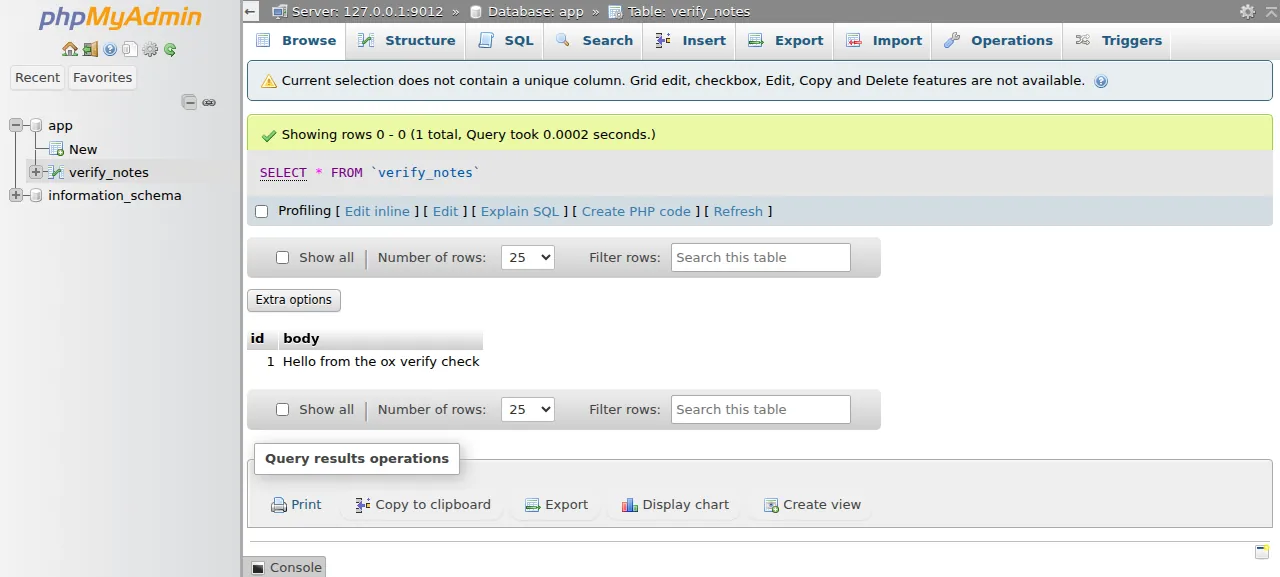
Task: Expand the verify_notes table node
Action: 36,172
